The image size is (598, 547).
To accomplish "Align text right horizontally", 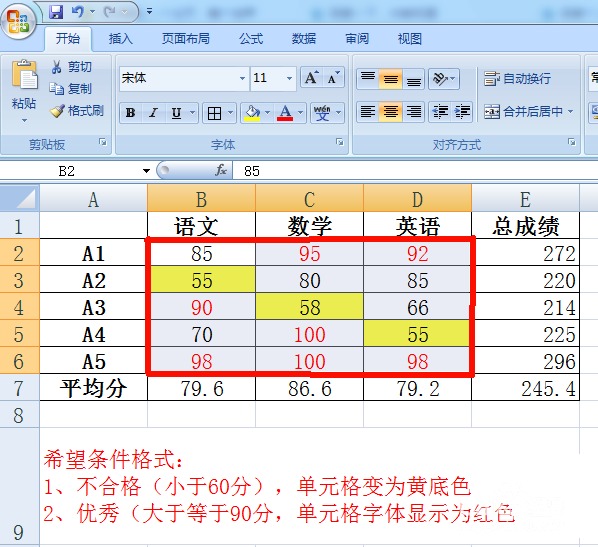I will click(413, 112).
